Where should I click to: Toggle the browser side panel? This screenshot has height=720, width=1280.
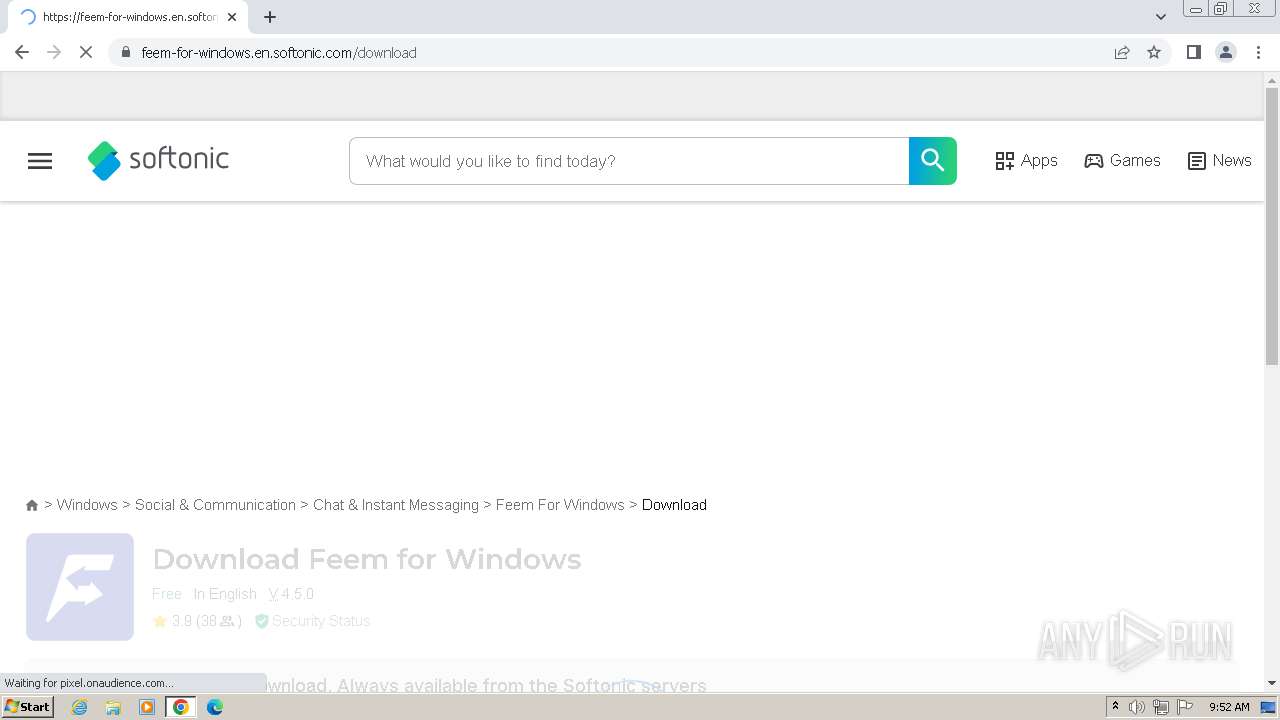click(1193, 52)
